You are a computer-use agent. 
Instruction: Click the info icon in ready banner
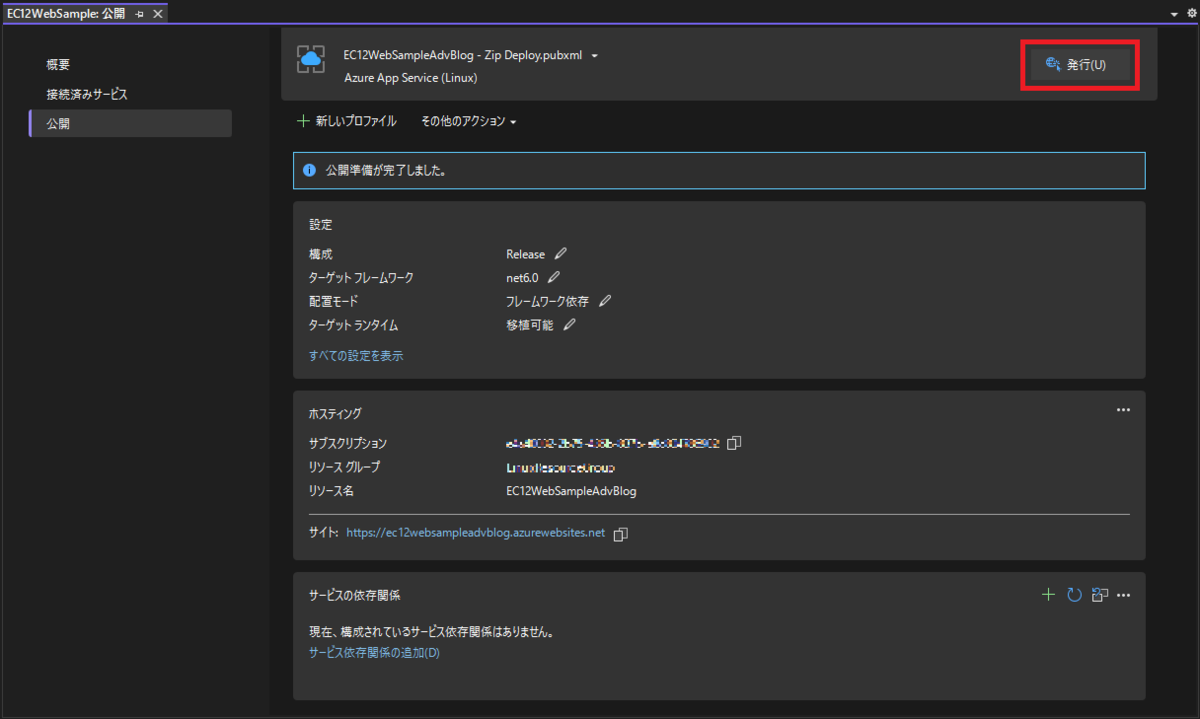[309, 170]
